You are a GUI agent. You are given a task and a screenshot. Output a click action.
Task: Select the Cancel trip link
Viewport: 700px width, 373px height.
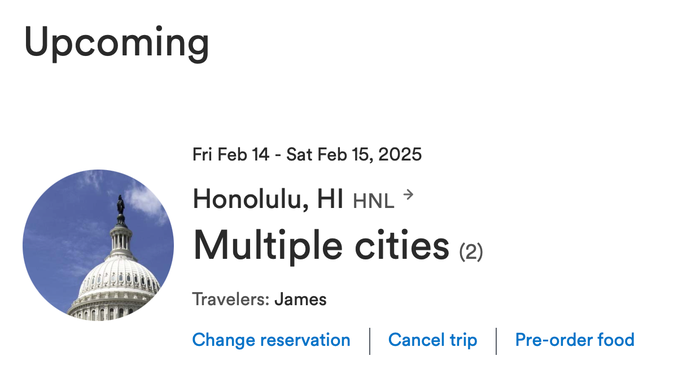coord(433,340)
